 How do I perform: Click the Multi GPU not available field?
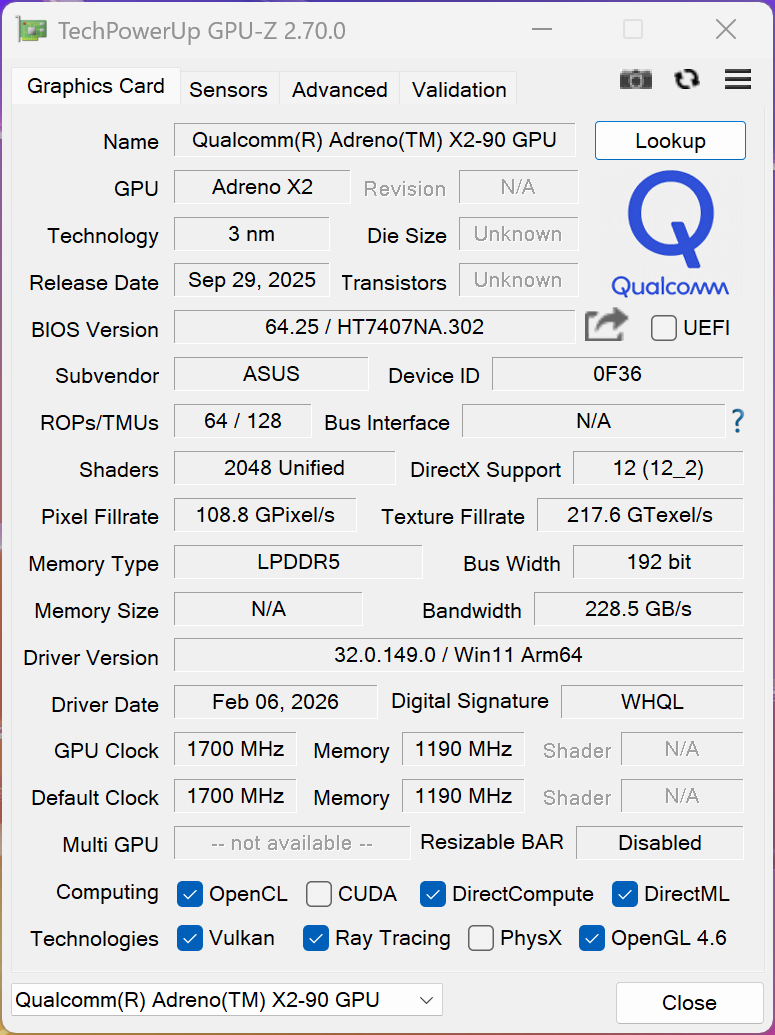[x=292, y=843]
